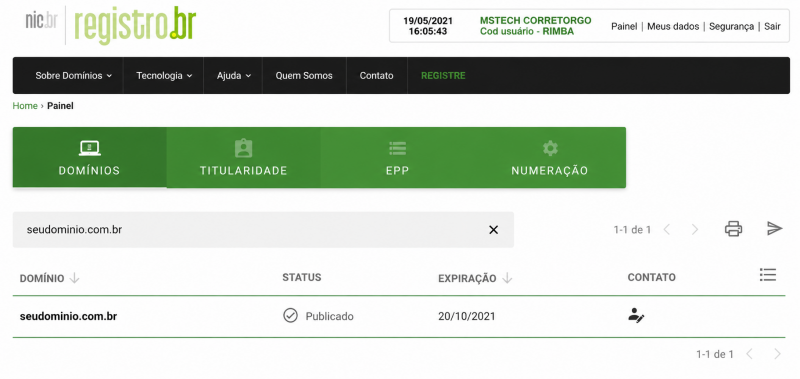The height and width of the screenshot is (379, 800).
Task: Switch to the Titularidade tab
Action: pyautogui.click(x=243, y=157)
